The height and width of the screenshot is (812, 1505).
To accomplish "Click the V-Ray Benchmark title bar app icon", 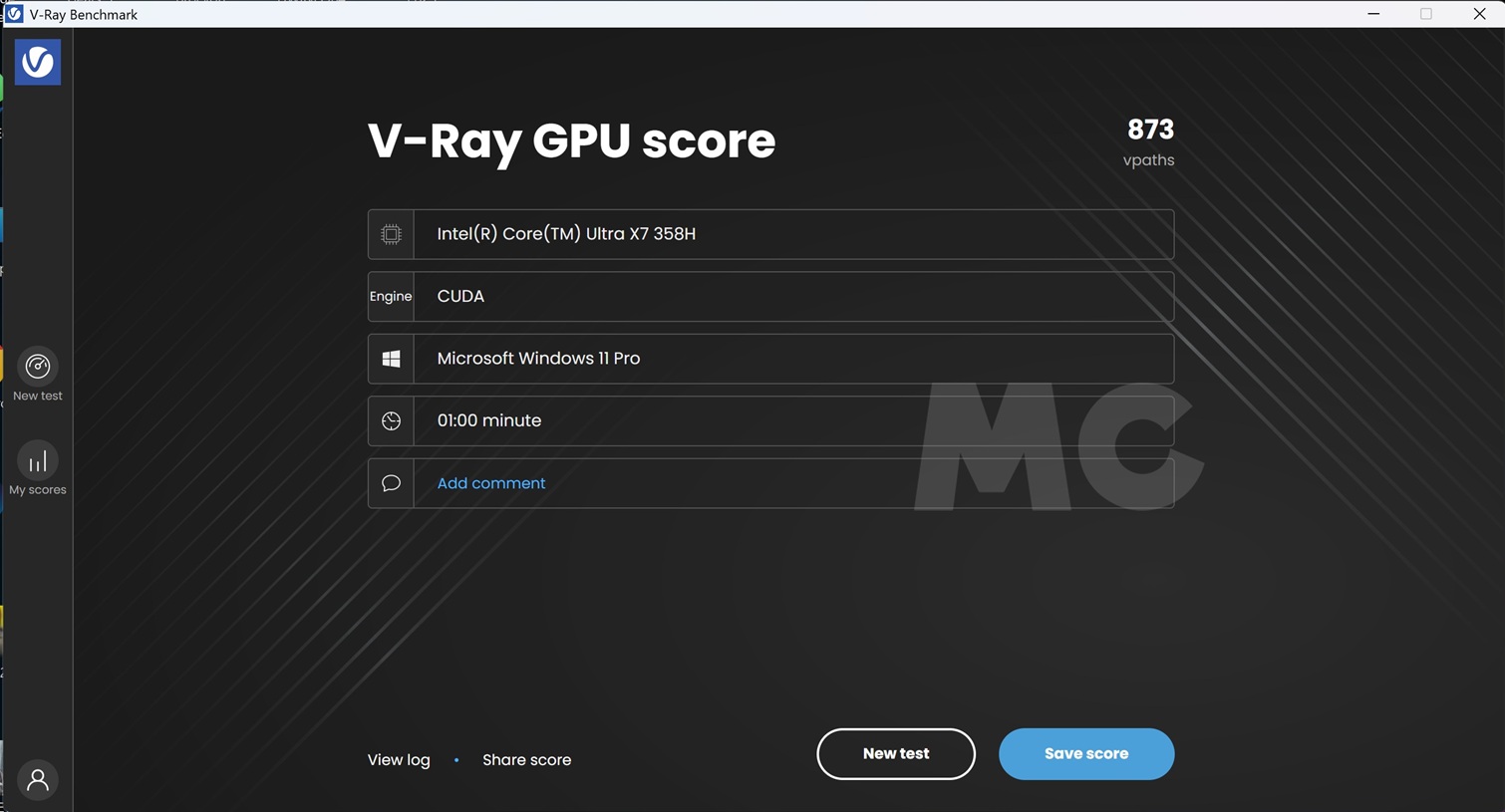I will [14, 14].
